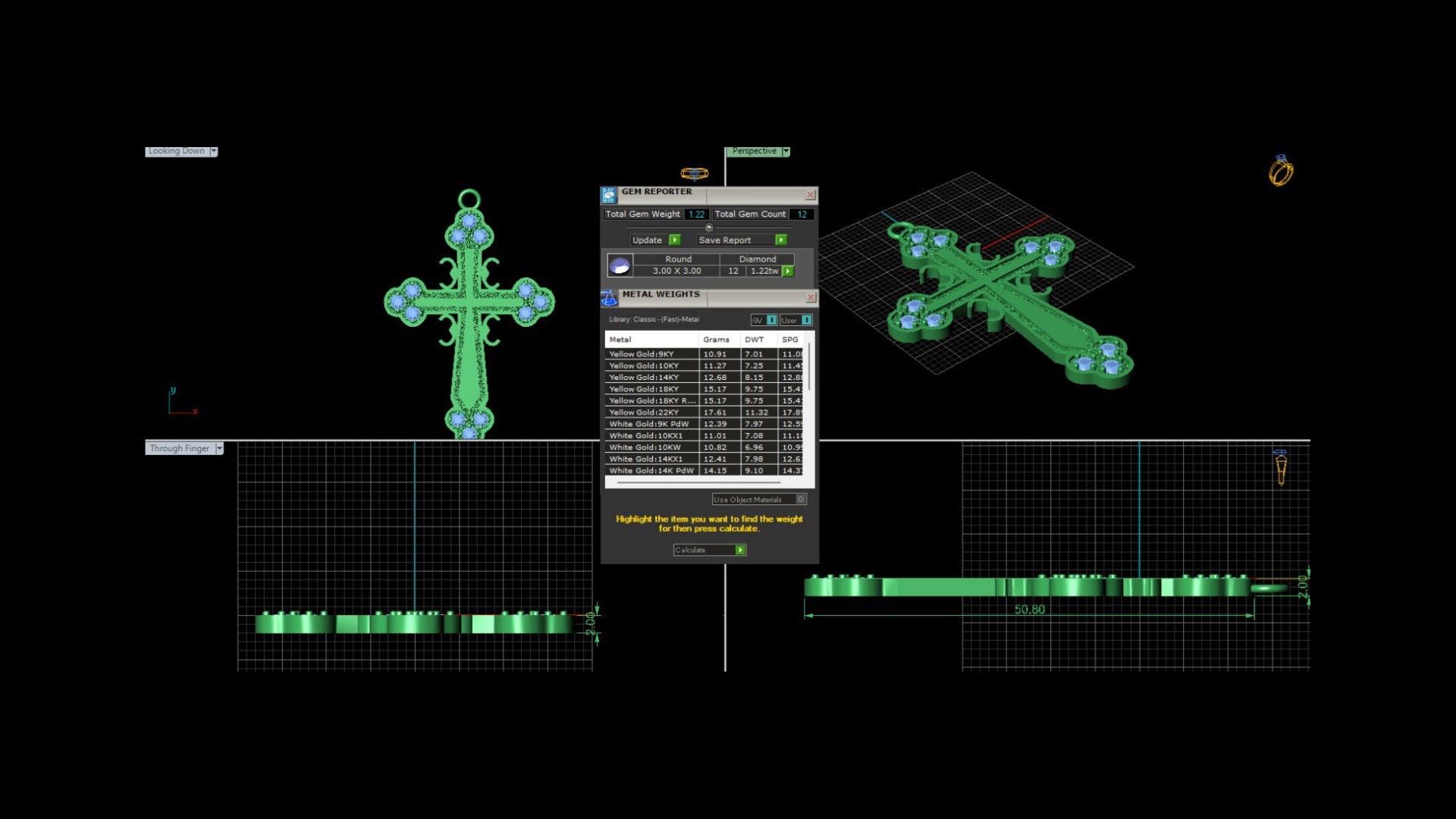
Task: Close the Metal Weights panel
Action: [x=811, y=297]
